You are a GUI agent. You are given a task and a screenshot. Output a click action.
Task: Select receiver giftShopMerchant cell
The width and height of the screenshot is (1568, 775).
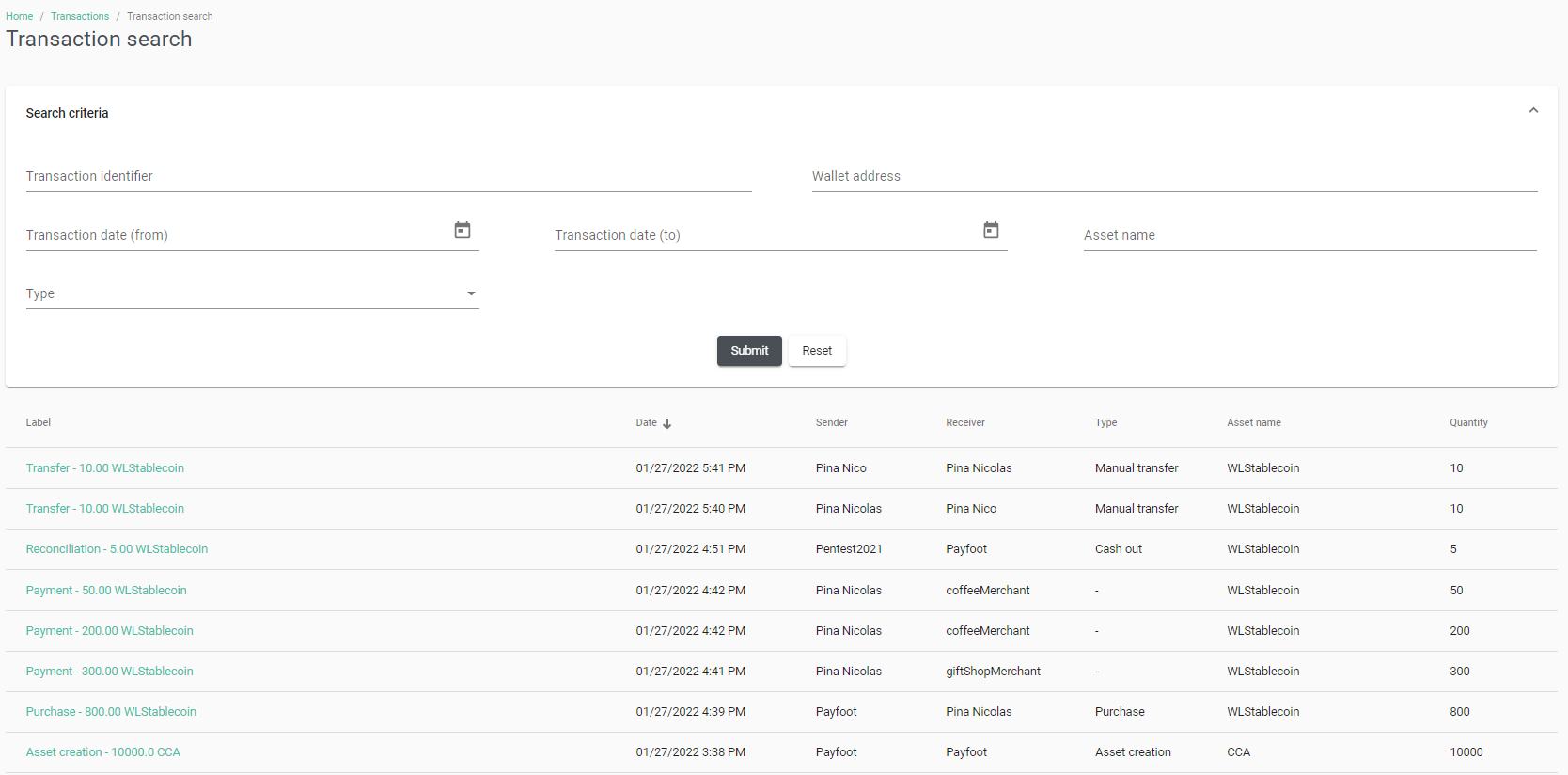[x=993, y=672]
